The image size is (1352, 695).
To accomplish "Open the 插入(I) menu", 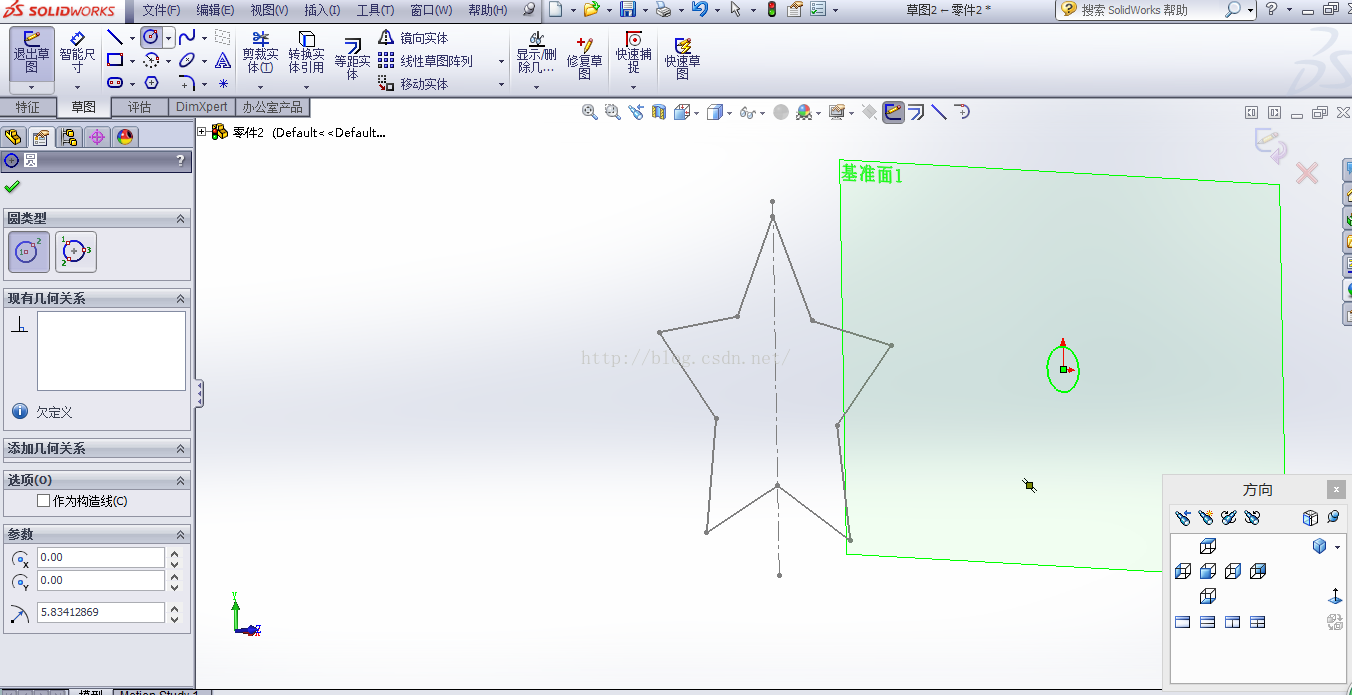I will 322,10.
